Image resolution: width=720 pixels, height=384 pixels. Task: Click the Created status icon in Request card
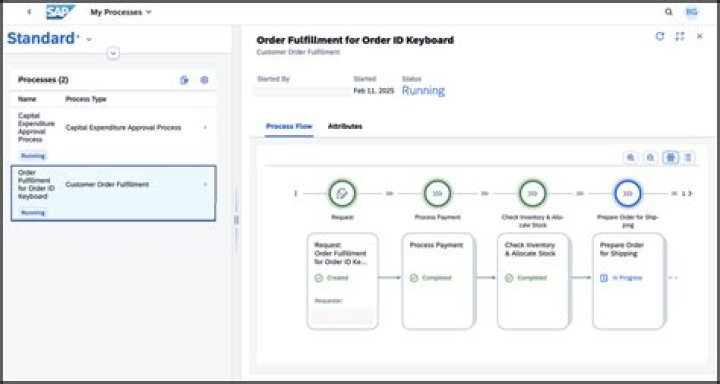coord(319,278)
